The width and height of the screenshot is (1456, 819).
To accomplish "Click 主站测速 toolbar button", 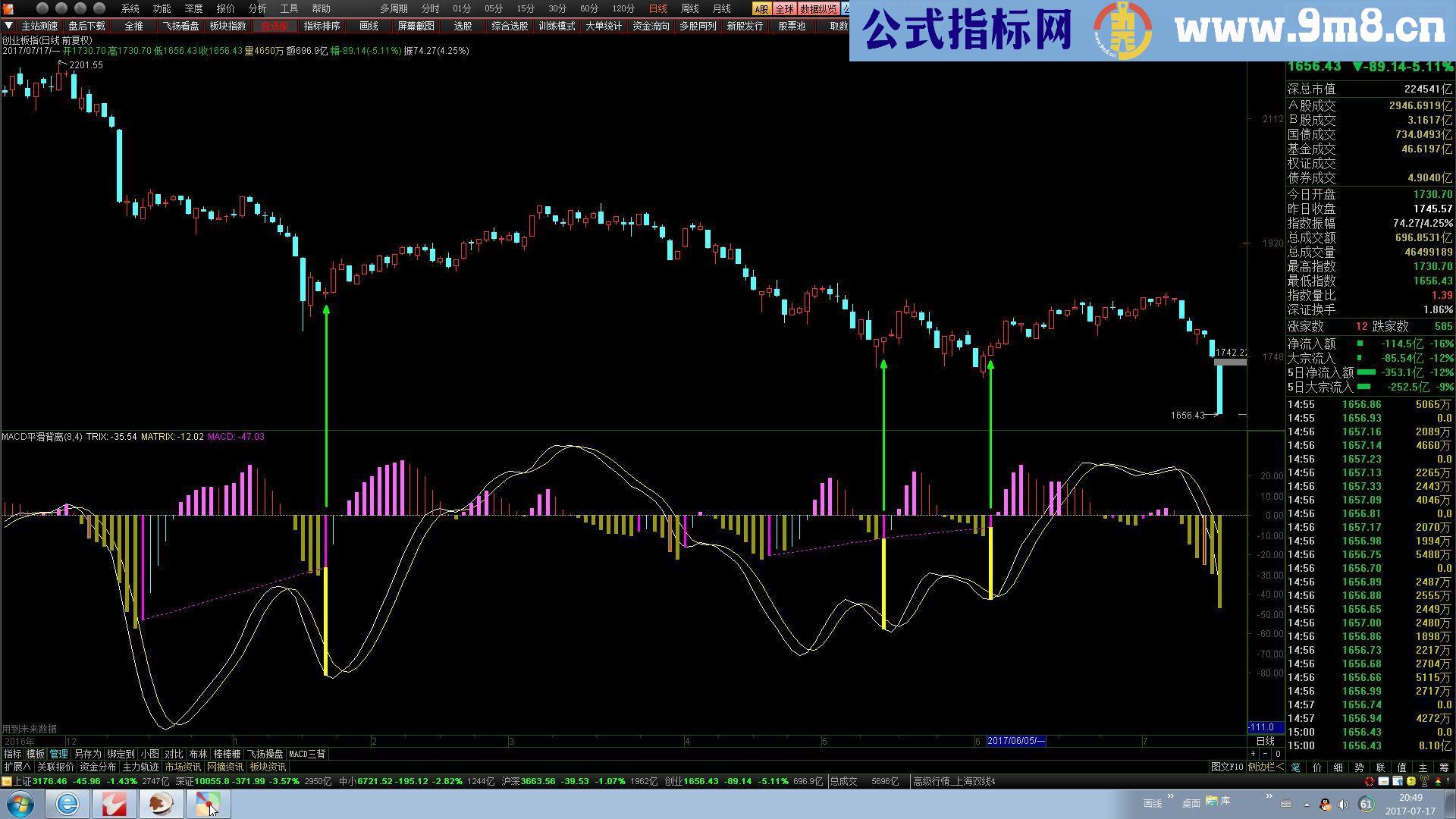I will (x=39, y=26).
